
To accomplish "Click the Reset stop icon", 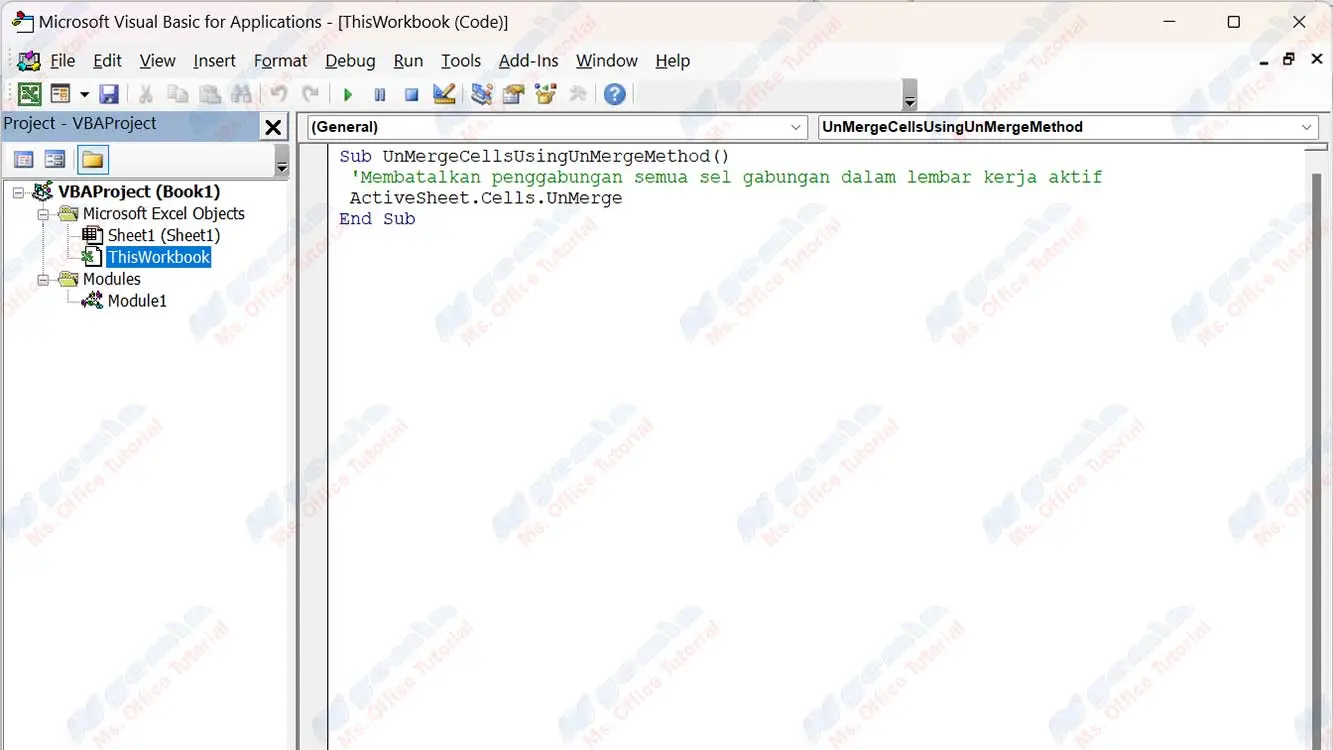I will click(x=411, y=94).
